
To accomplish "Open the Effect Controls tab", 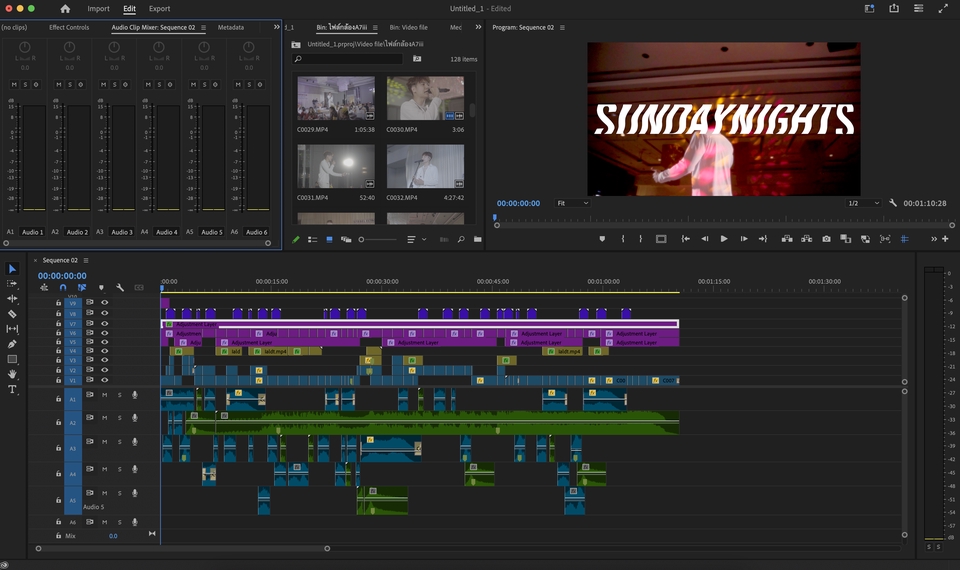I will [x=69, y=28].
